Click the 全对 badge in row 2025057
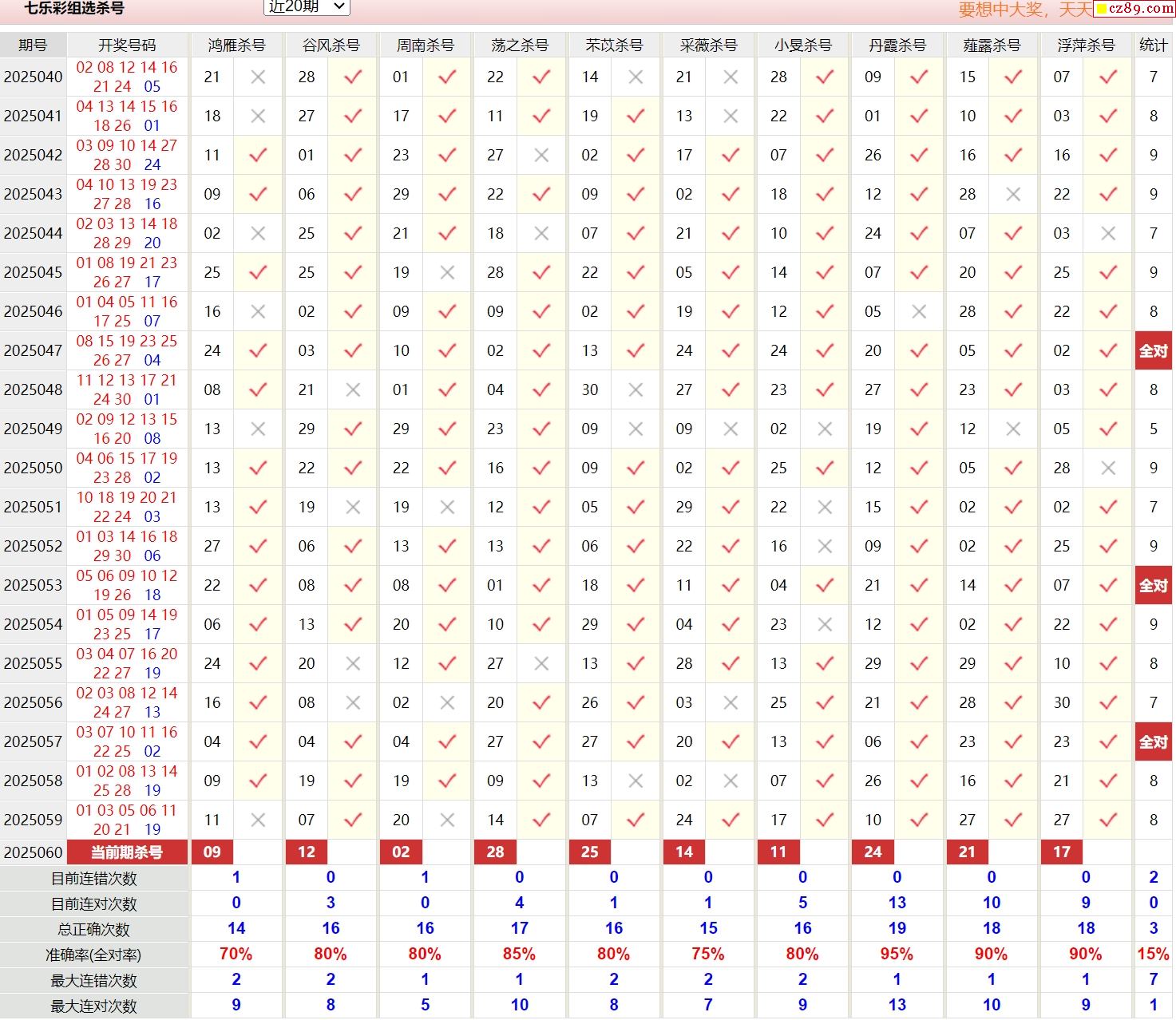Viewport: 1176px width, 1020px height. pyautogui.click(x=1153, y=742)
